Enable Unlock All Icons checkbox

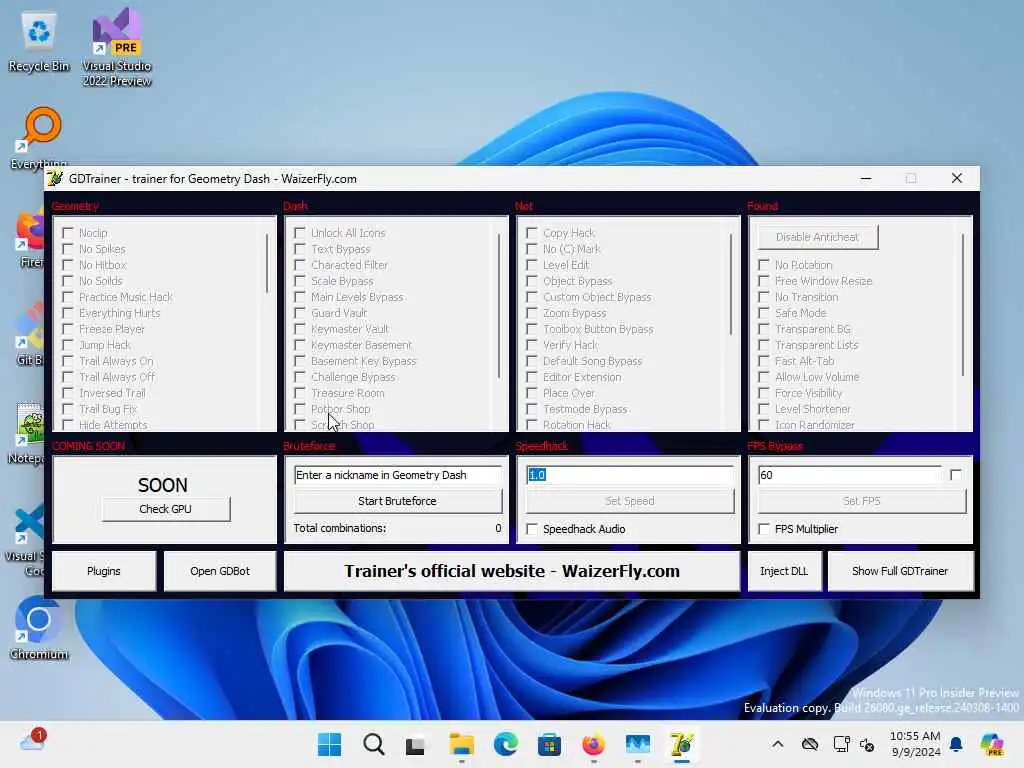point(300,232)
